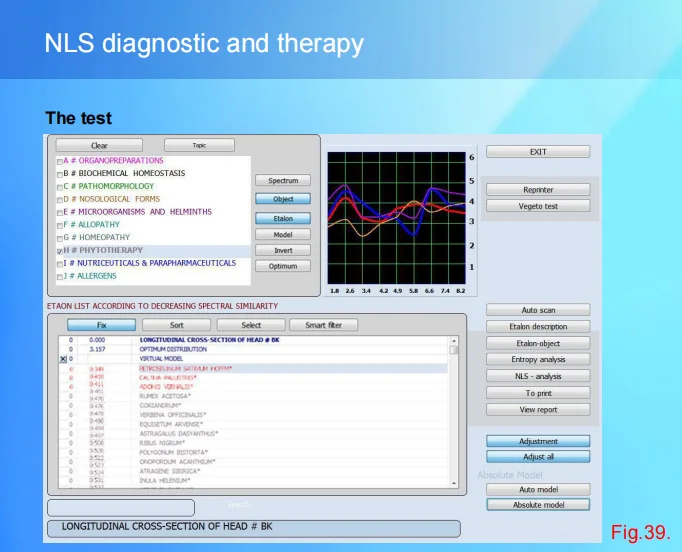Sort the etalon list
This screenshot has height=552, width=682.
point(176,325)
